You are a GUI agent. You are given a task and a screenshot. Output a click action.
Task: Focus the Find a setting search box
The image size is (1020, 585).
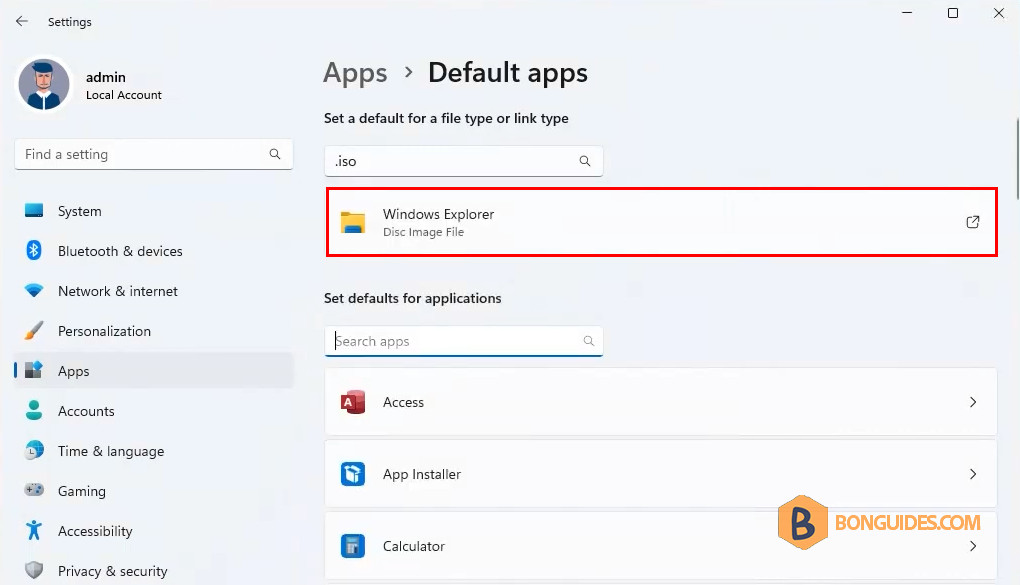tap(154, 154)
